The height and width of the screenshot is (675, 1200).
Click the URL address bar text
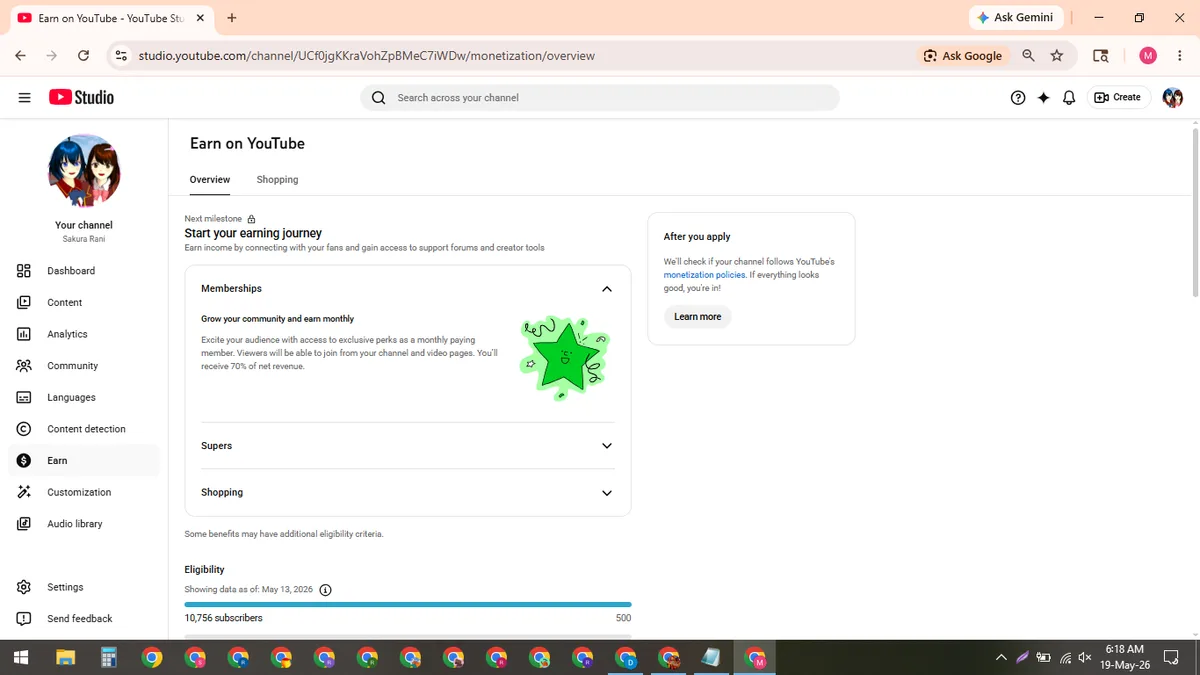point(366,56)
